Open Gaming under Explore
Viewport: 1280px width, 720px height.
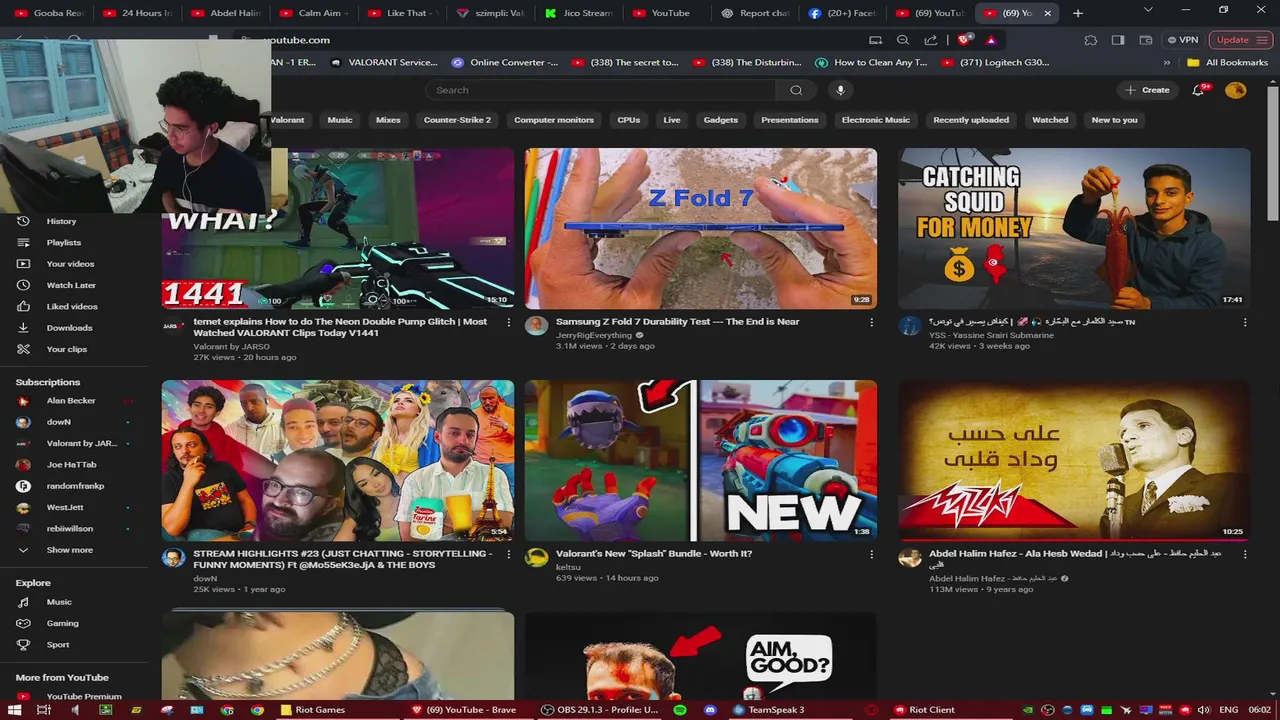coord(62,623)
